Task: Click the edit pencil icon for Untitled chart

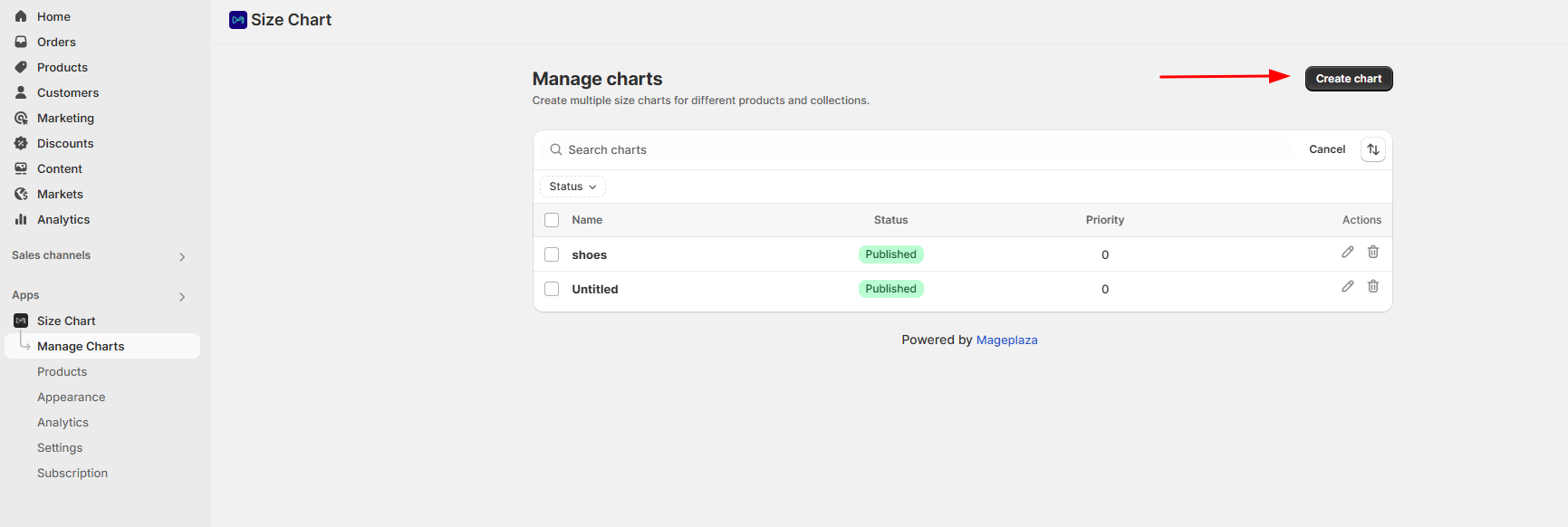Action: tap(1348, 287)
